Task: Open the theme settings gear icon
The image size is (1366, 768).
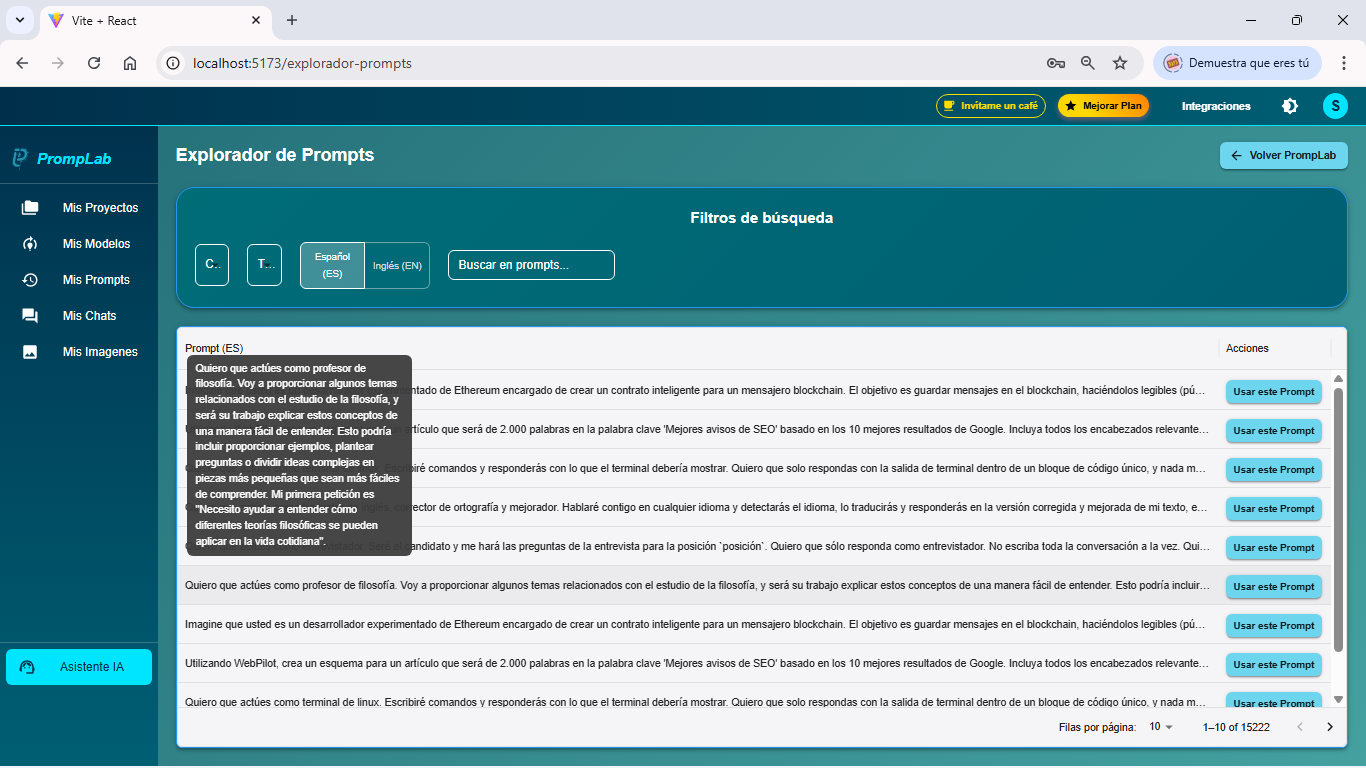Action: tap(1290, 105)
